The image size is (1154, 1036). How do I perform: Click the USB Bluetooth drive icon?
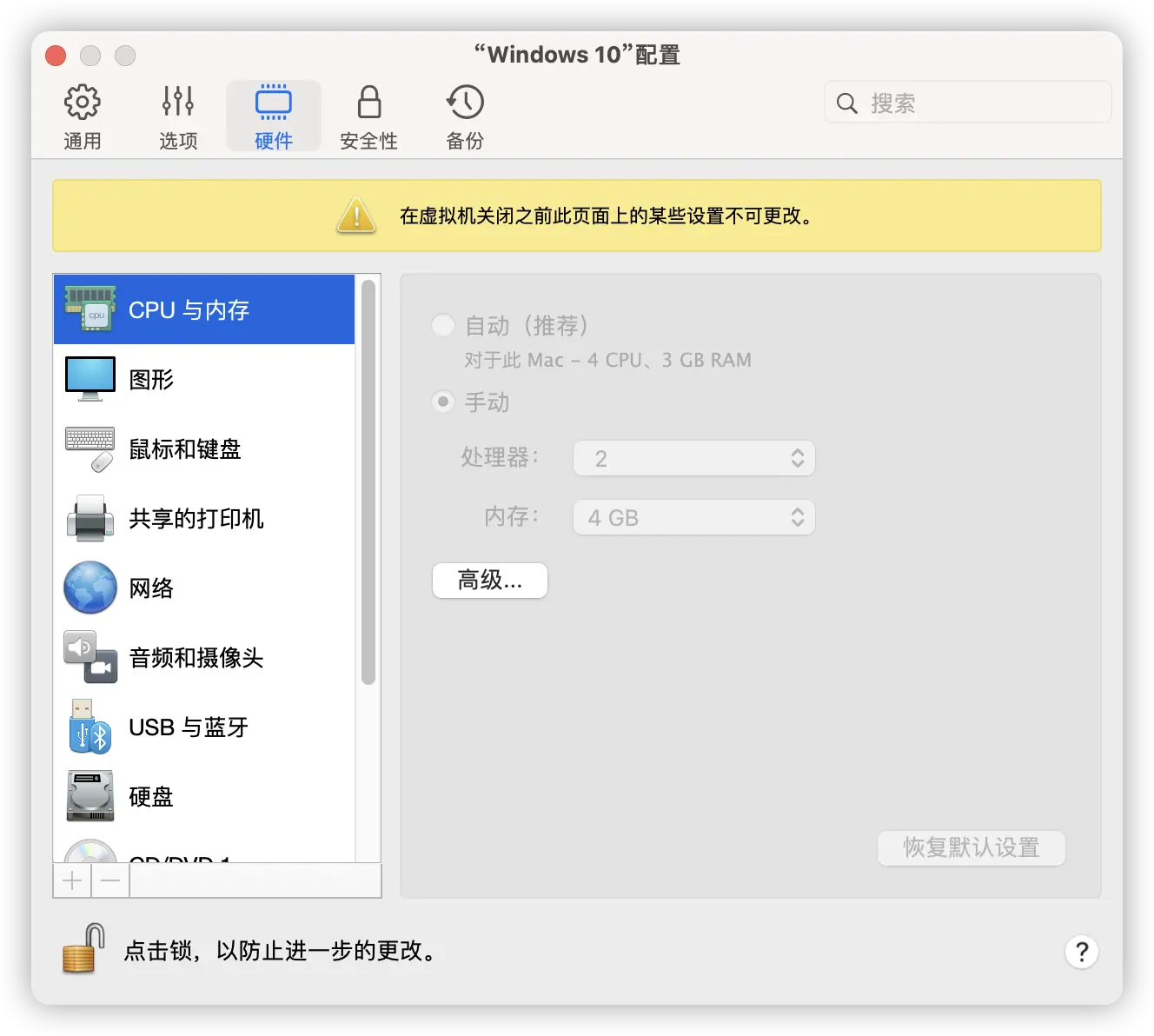pos(90,727)
